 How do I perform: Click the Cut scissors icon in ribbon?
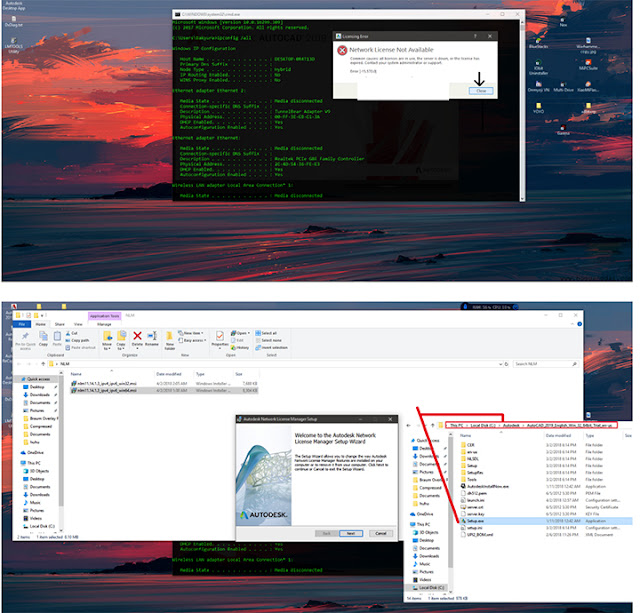coord(68,333)
